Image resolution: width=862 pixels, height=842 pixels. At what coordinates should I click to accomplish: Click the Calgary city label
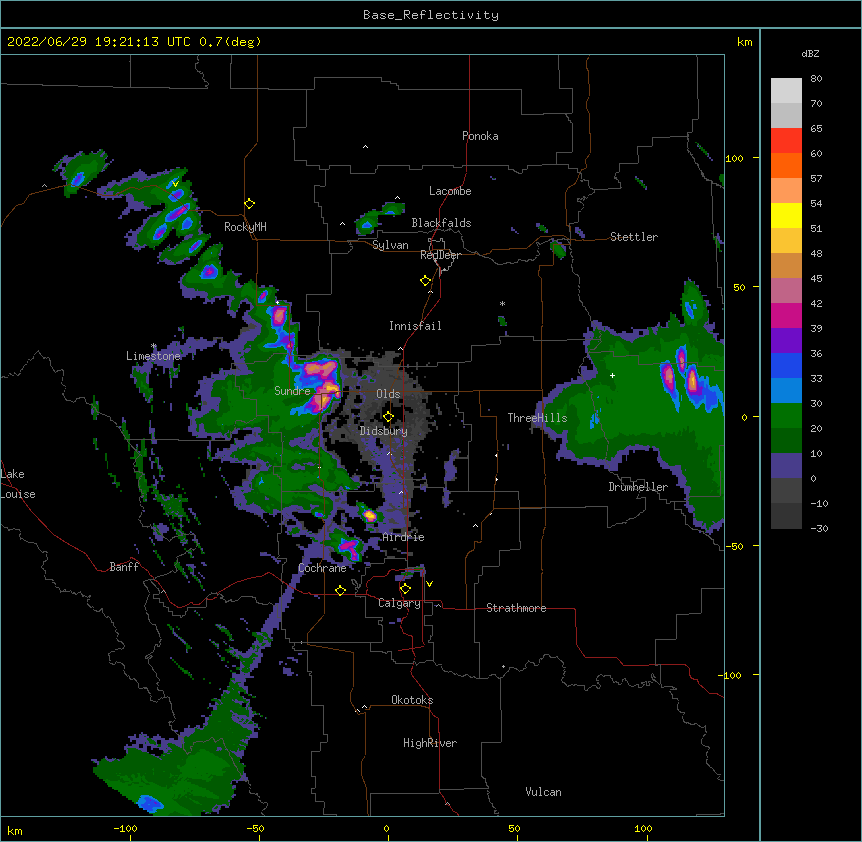click(x=399, y=603)
